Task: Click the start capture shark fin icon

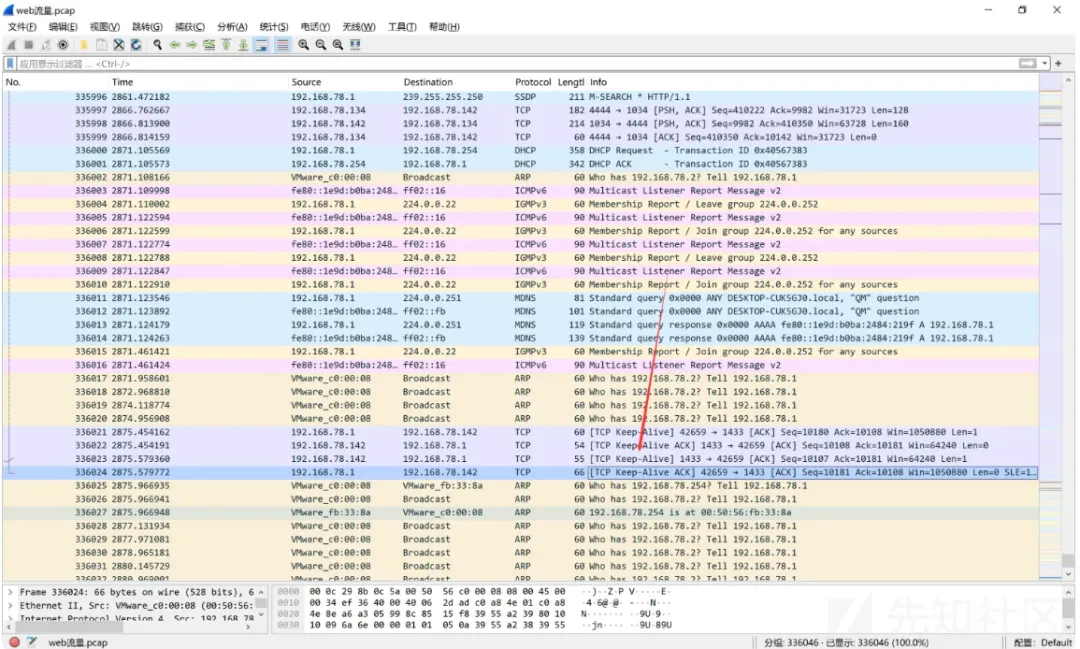Action: (x=11, y=45)
